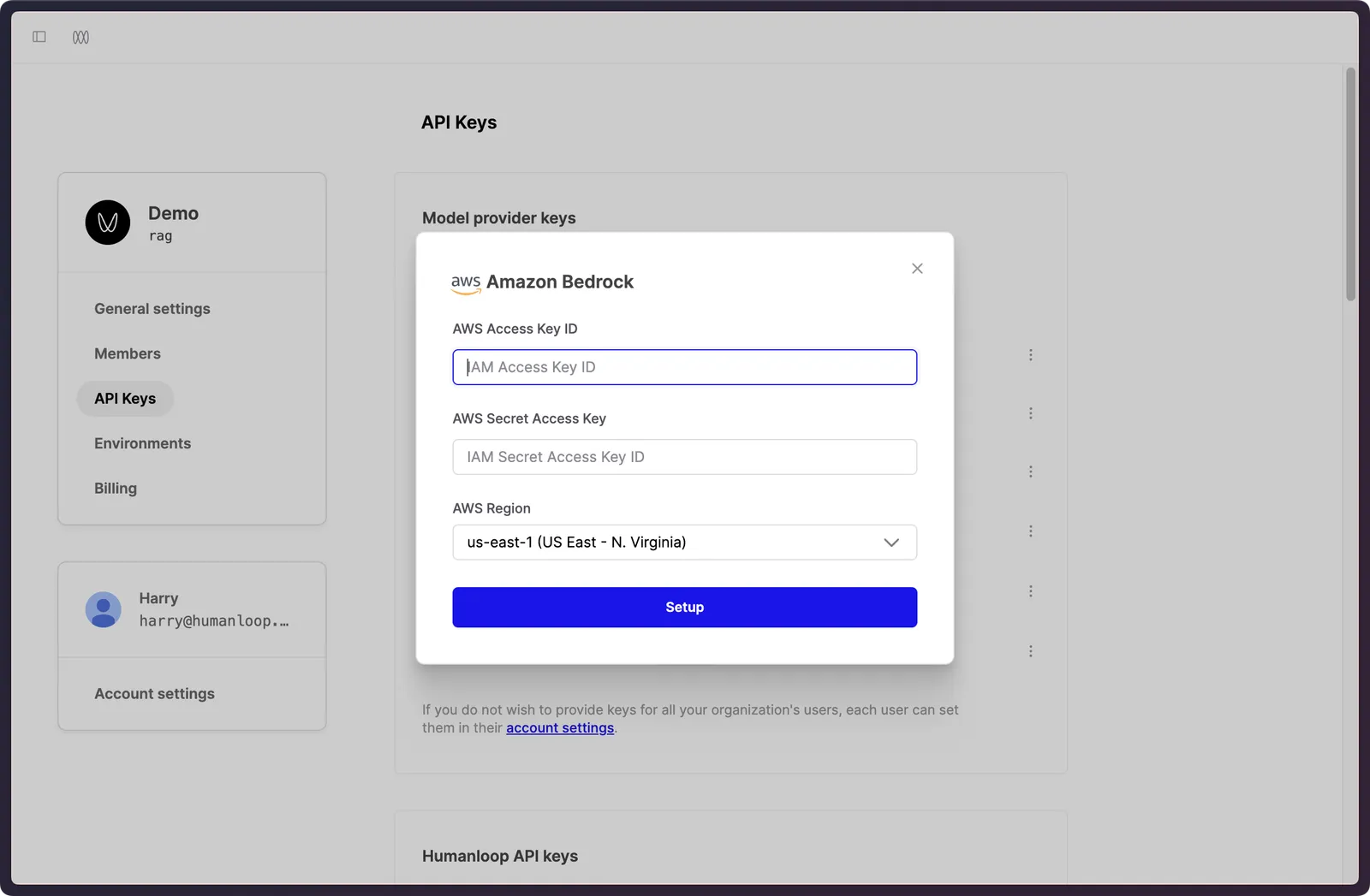Click the AWS logo in dialog
Viewport: 1370px width, 896px height.
[x=466, y=283]
